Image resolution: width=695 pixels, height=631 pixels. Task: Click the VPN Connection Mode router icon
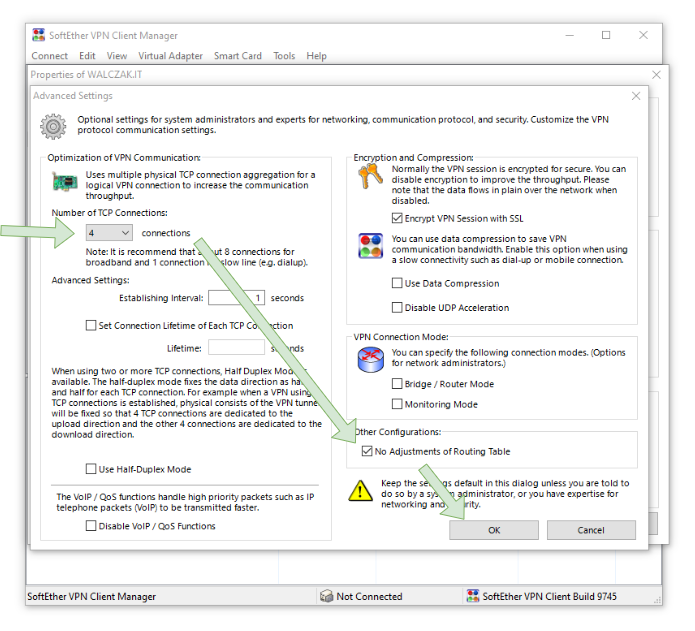tap(371, 360)
